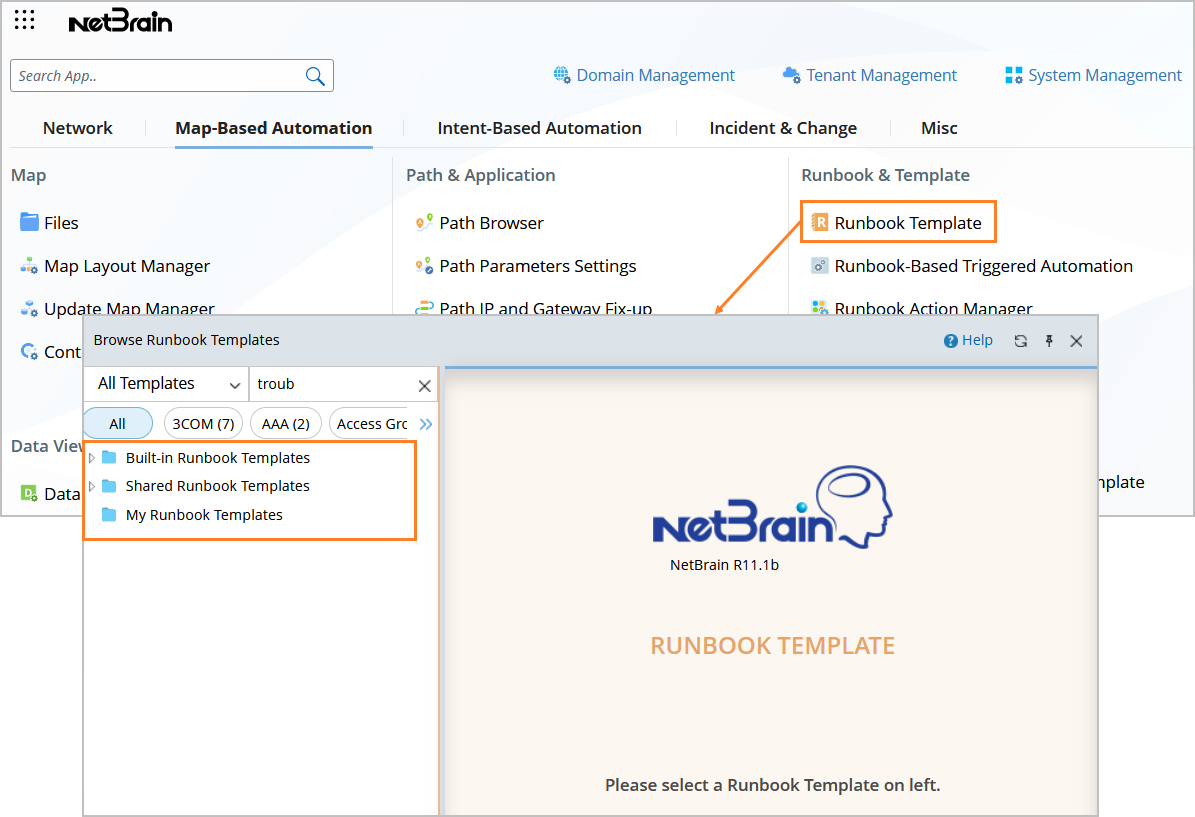1195x817 pixels.
Task: Click the Update Map Manager icon
Action: pos(29,308)
